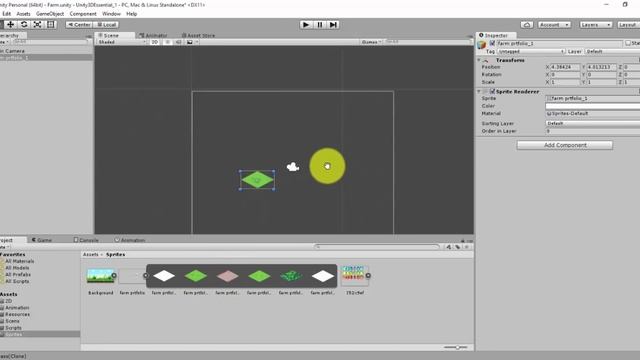Pause playback with the Pause button
640x360 pixels.
coord(320,24)
